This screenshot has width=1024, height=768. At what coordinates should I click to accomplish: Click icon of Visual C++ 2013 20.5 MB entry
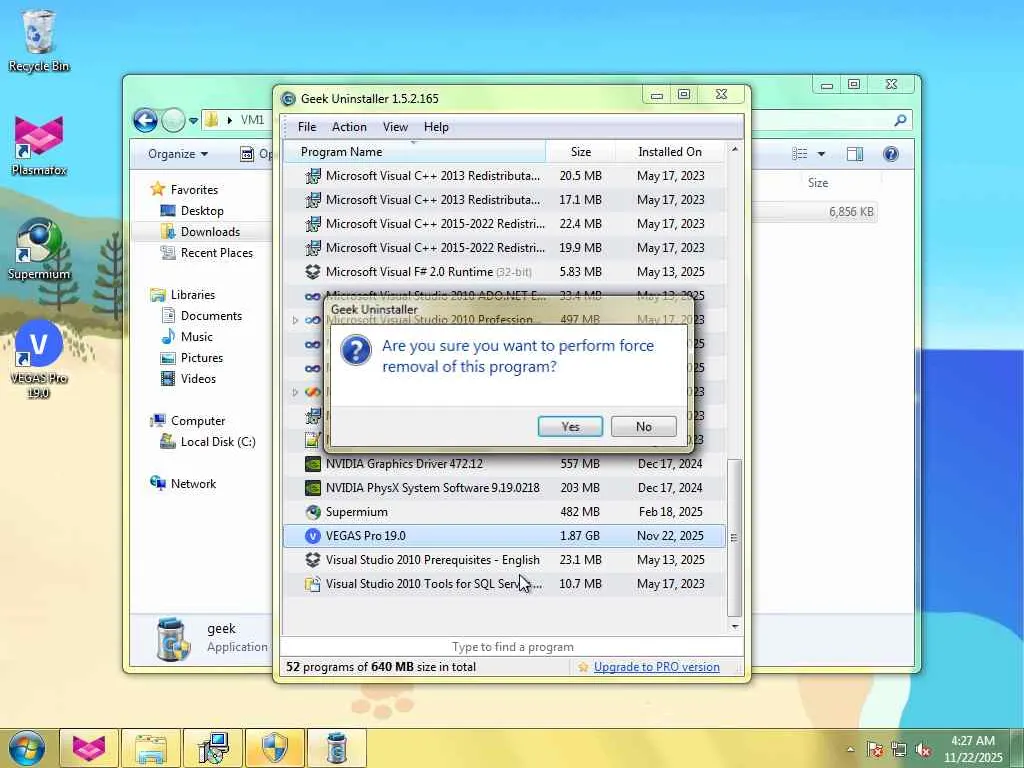[x=313, y=176]
